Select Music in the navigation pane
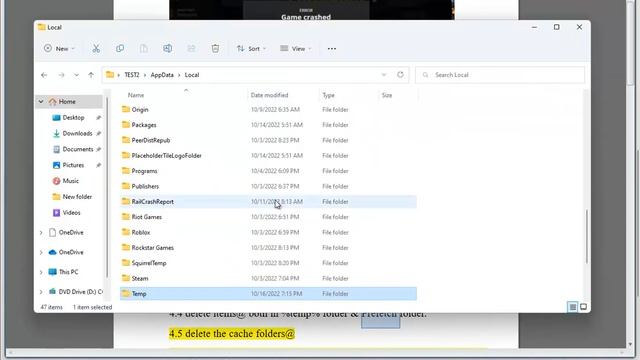The image size is (640, 360). click(70, 181)
